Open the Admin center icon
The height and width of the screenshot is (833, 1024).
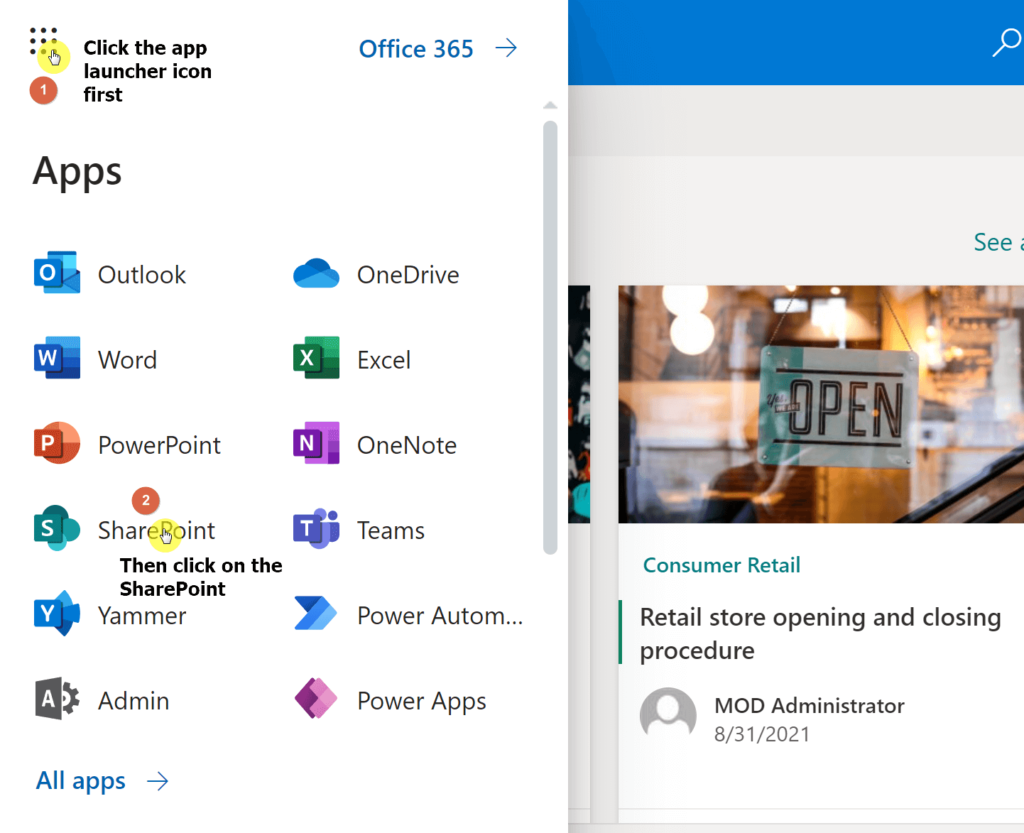(57, 699)
